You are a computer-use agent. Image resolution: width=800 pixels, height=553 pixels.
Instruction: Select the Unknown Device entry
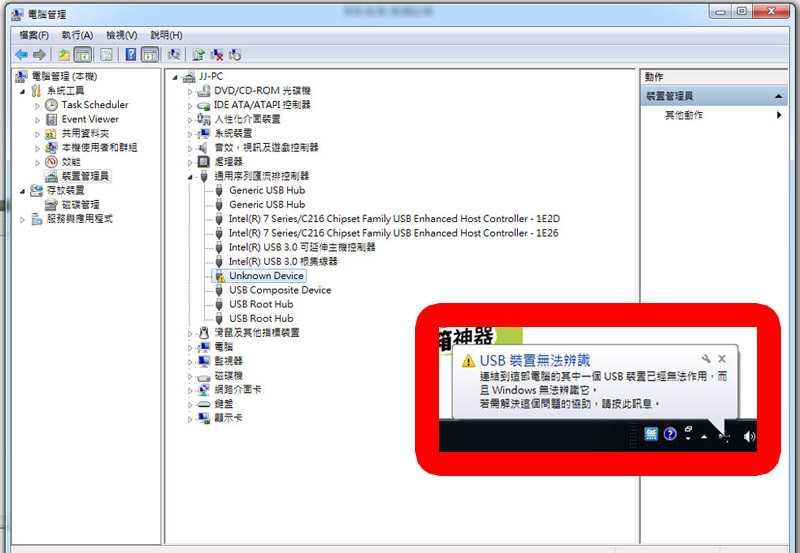coord(266,276)
